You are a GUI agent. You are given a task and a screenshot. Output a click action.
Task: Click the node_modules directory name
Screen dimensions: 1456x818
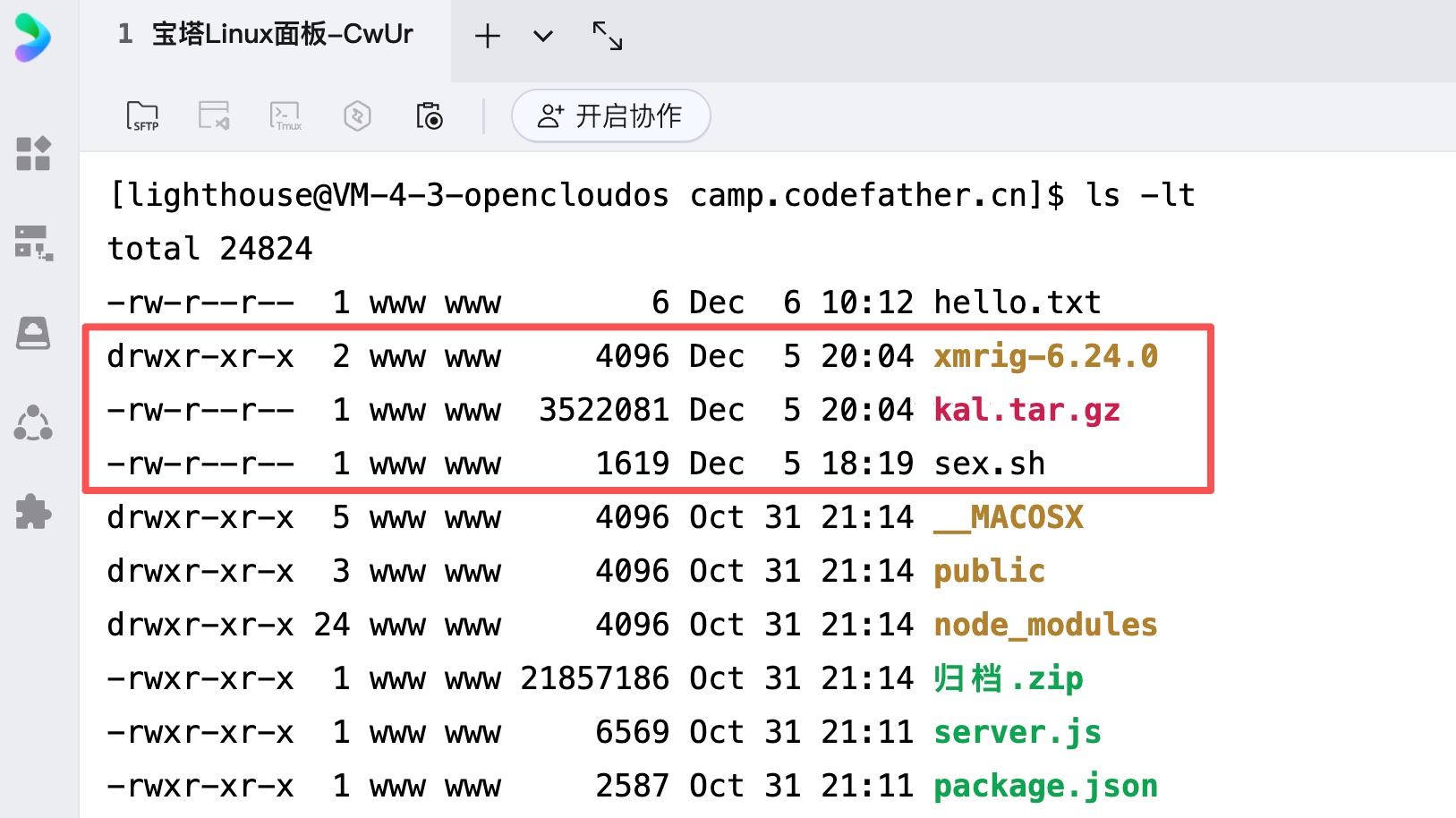click(x=1045, y=625)
